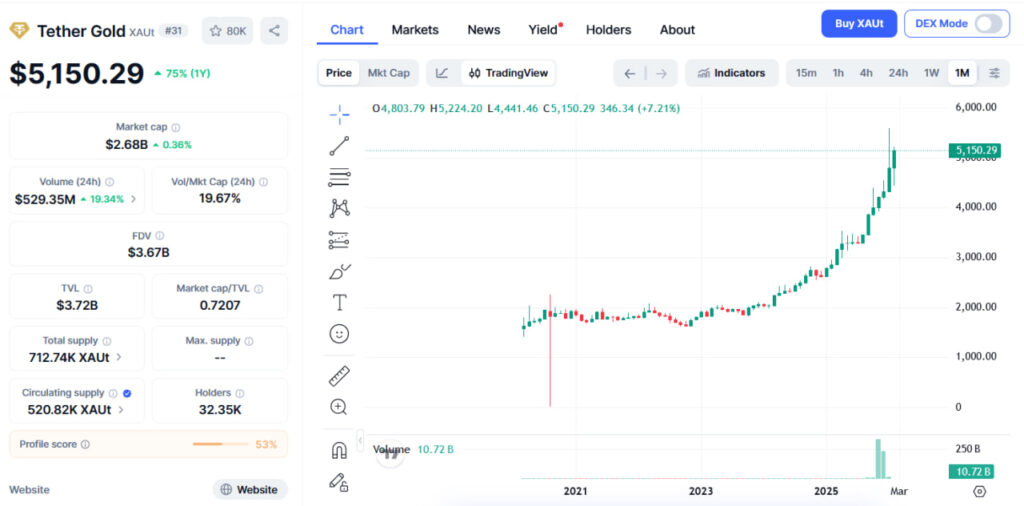The image size is (1024, 506).
Task: Open the Chart tab
Action: coord(347,30)
